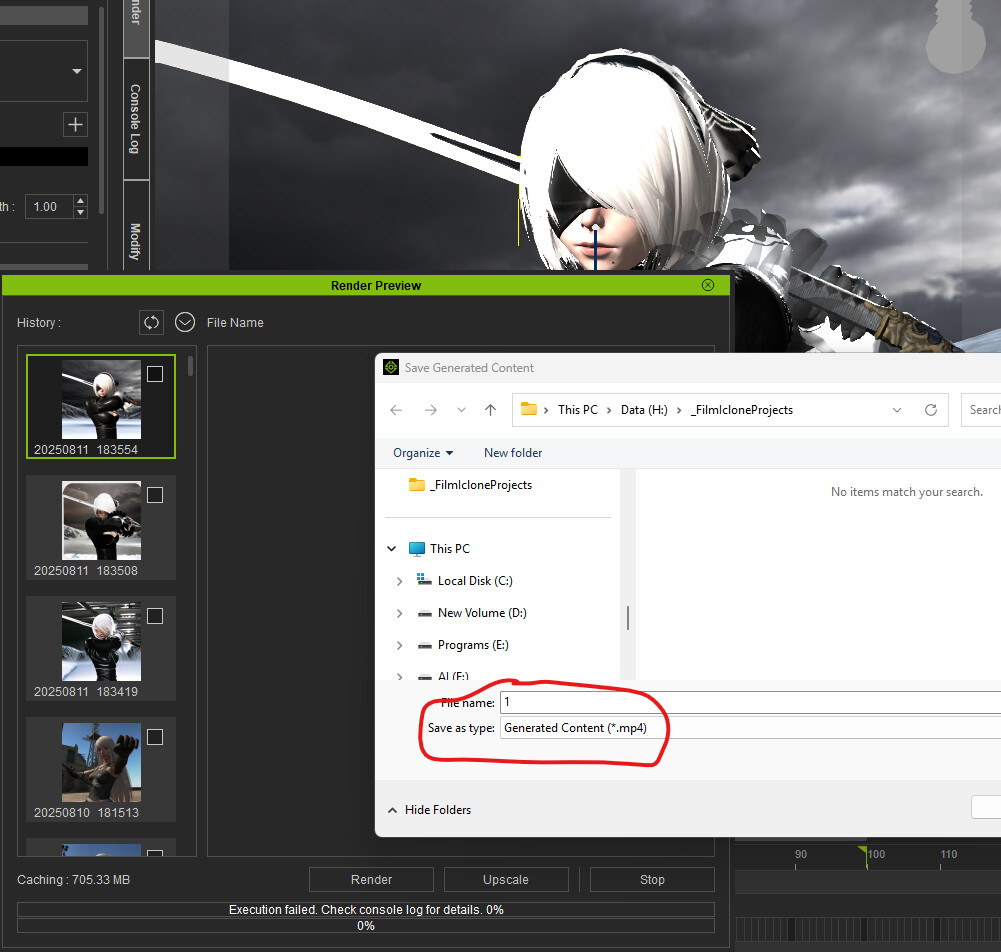Viewport: 1001px width, 952px height.
Task: Open recent locations dropdown chevron
Action: click(461, 410)
